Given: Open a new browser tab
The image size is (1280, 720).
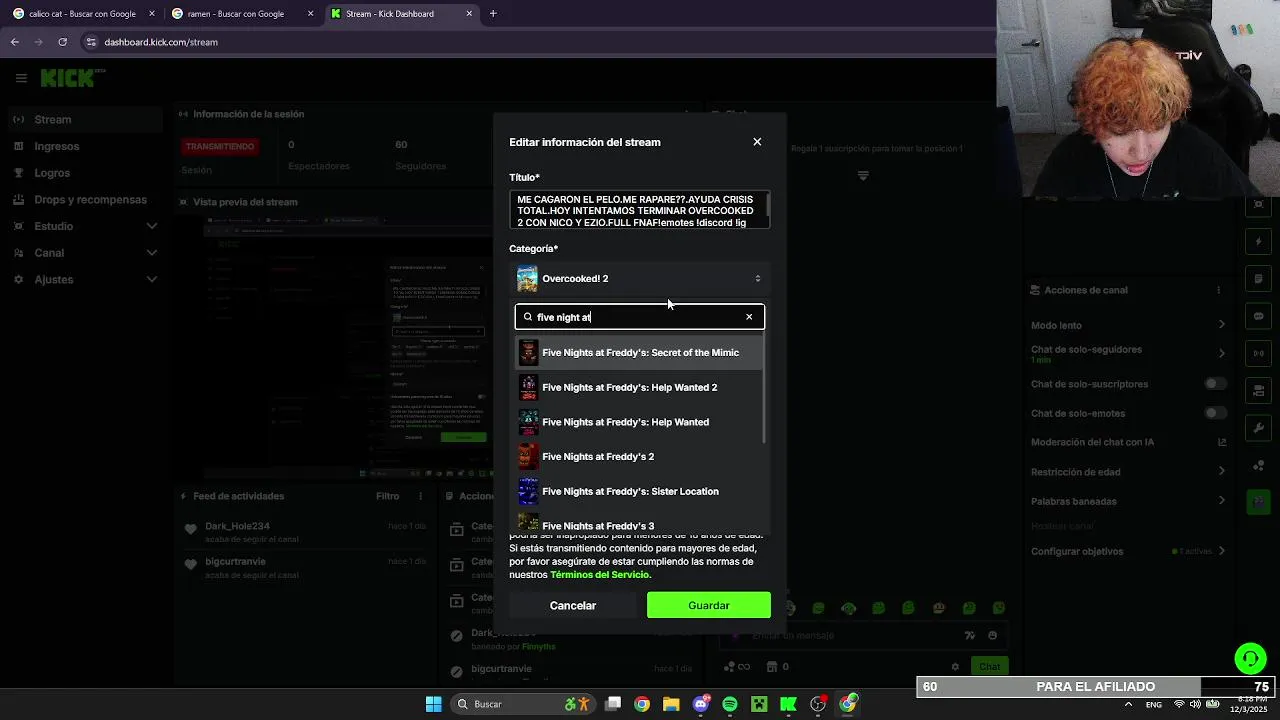Looking at the screenshot, I should [x=493, y=14].
